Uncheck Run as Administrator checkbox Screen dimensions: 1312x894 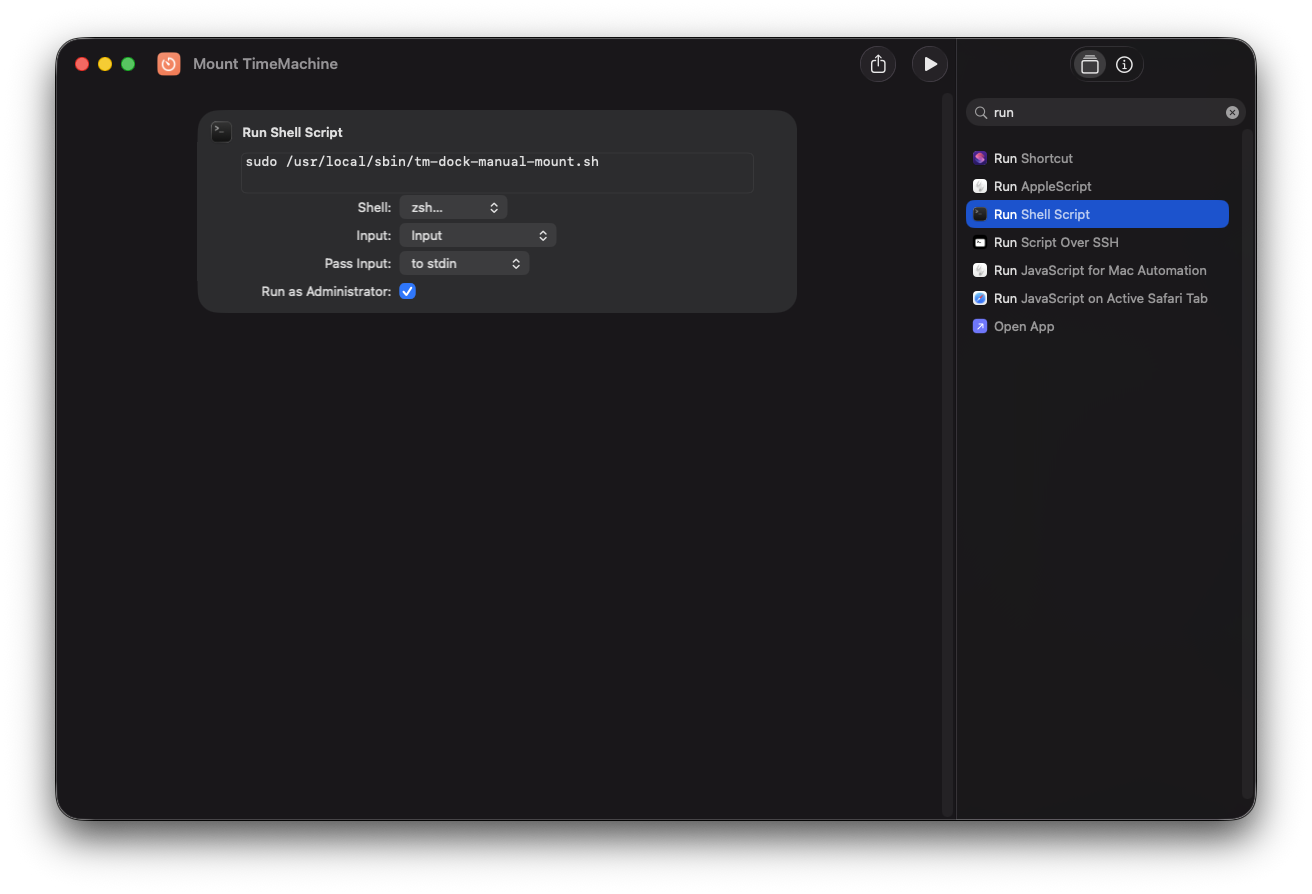coord(407,291)
